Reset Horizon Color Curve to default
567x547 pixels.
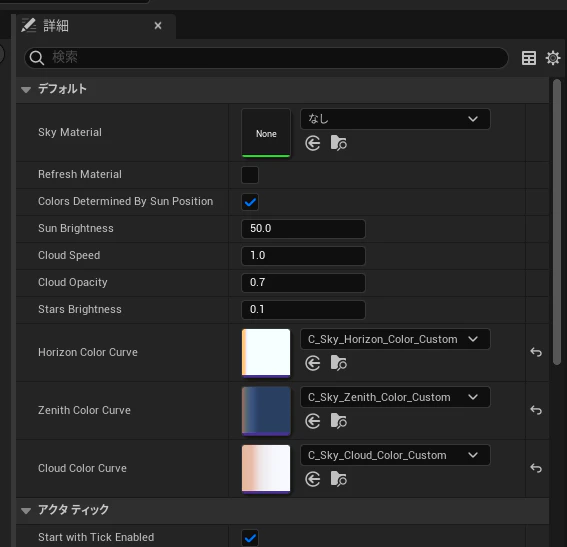point(536,352)
